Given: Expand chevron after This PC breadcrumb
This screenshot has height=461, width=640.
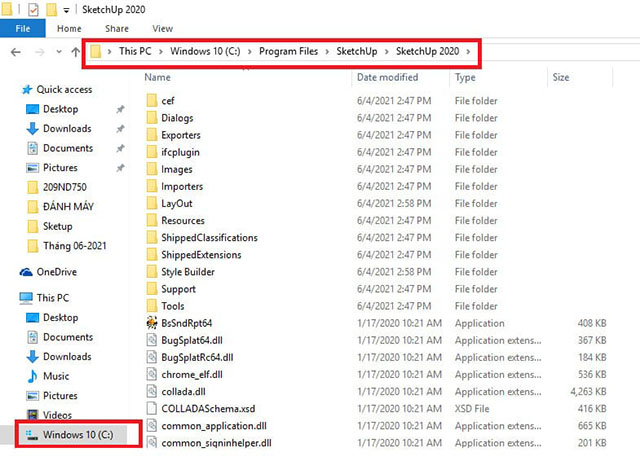Looking at the screenshot, I should click(161, 52).
